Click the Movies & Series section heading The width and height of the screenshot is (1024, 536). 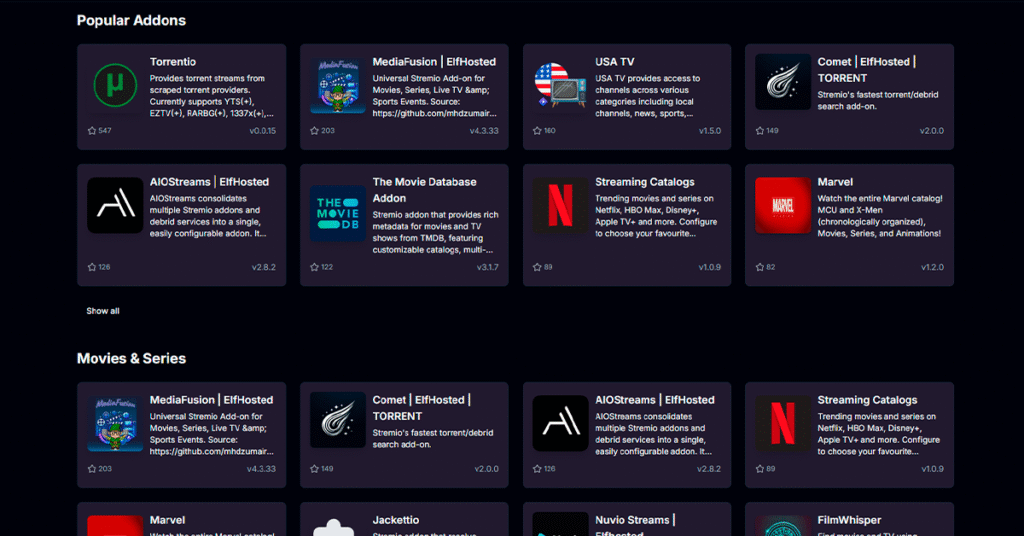[x=131, y=358]
